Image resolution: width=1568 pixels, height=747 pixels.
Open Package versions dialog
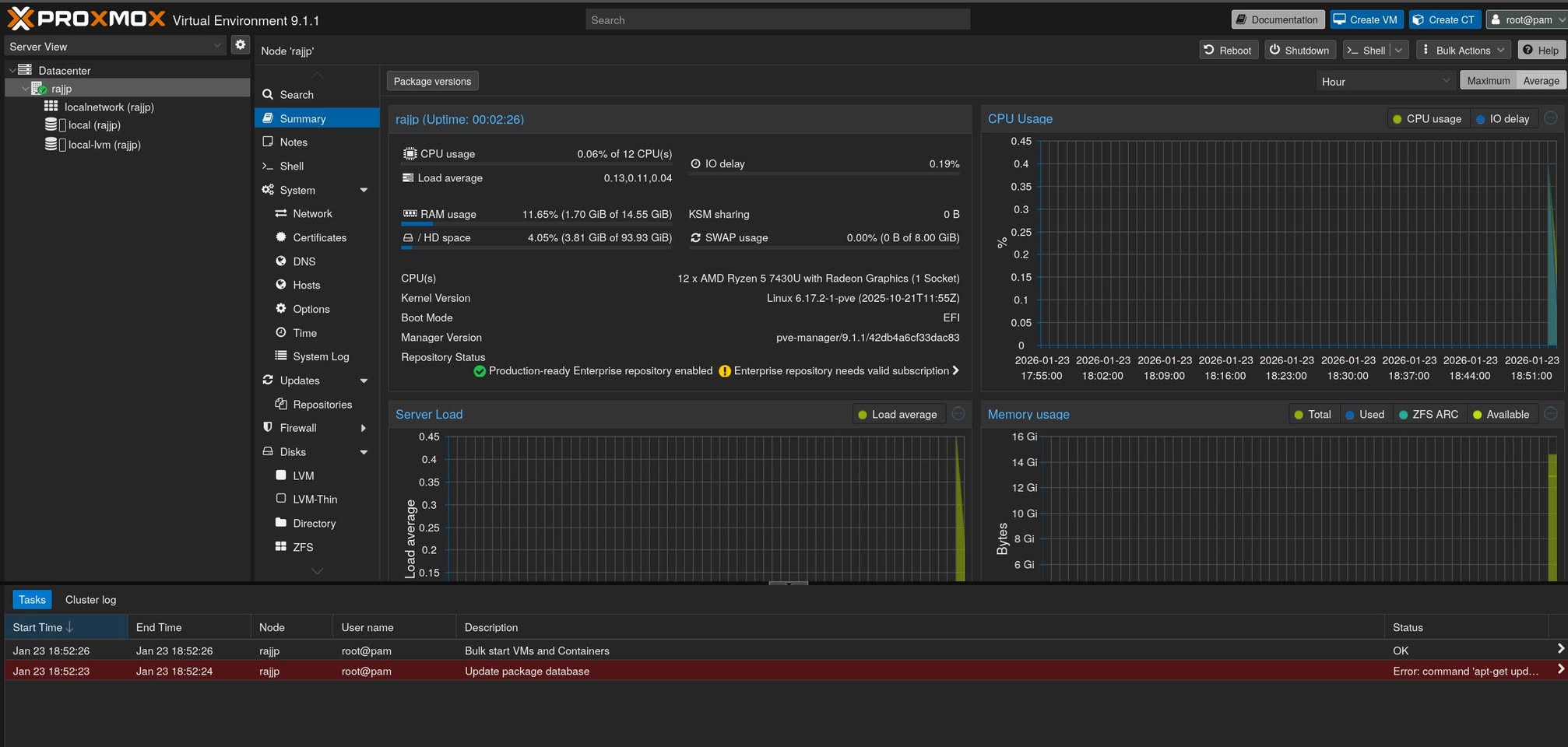(433, 81)
